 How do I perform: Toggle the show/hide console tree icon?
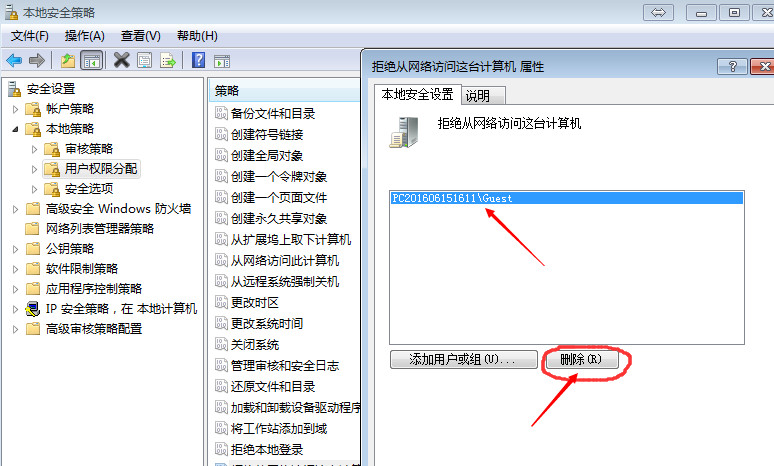(x=92, y=61)
